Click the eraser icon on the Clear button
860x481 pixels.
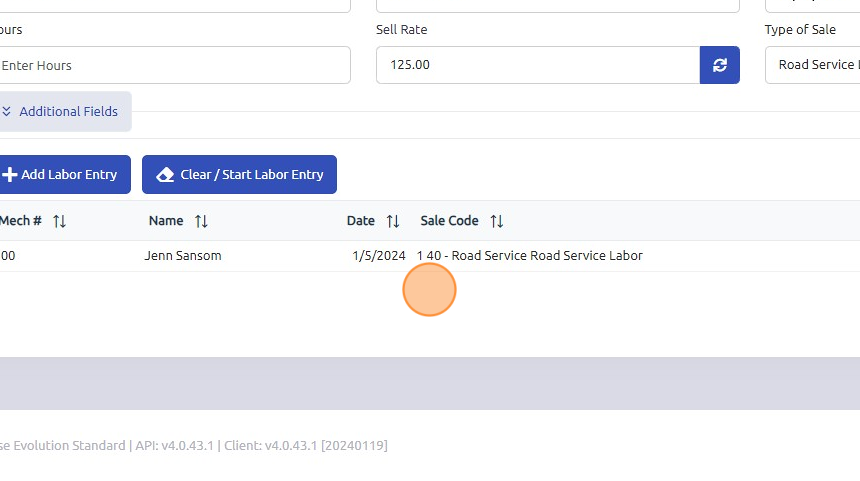click(166, 174)
